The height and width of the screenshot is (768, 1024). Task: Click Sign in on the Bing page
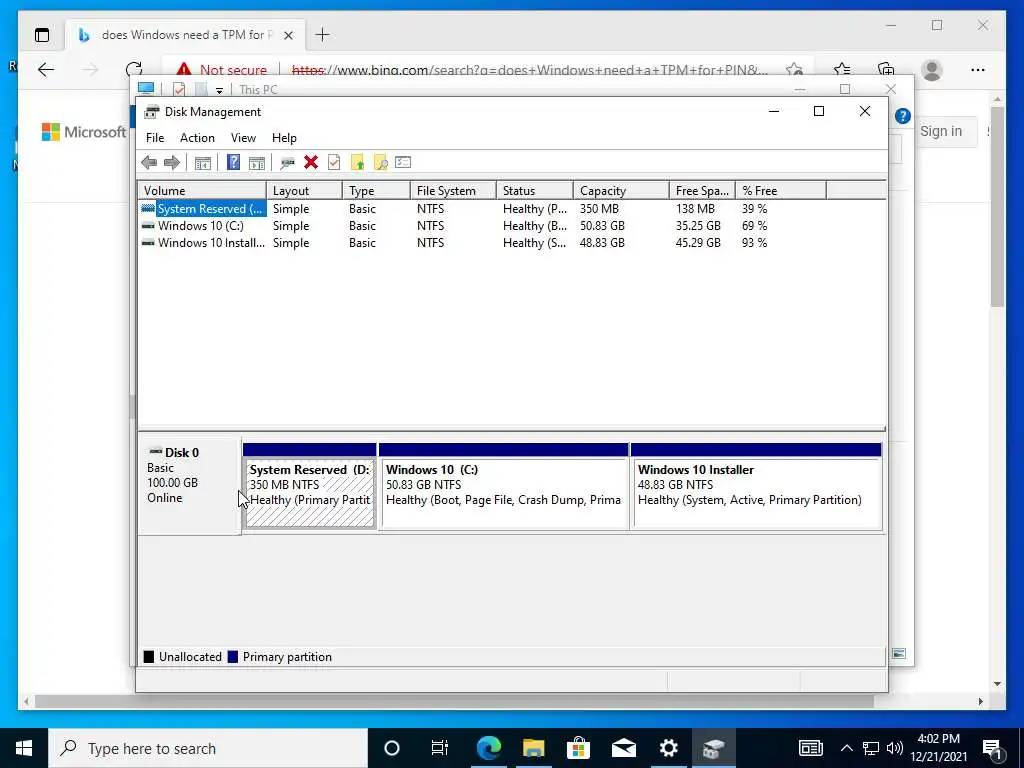941,131
